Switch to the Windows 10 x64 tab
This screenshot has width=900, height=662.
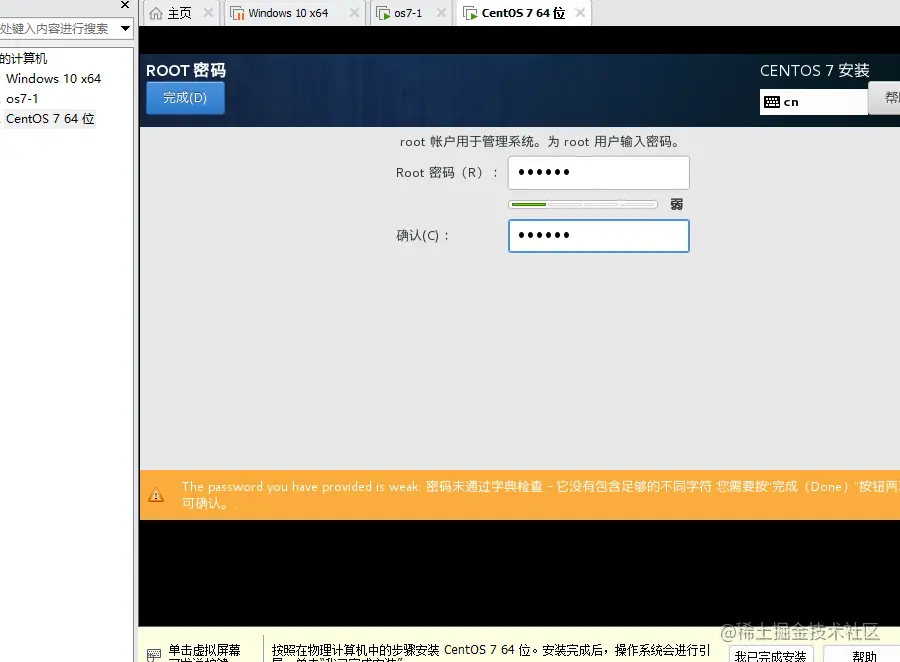pyautogui.click(x=288, y=13)
